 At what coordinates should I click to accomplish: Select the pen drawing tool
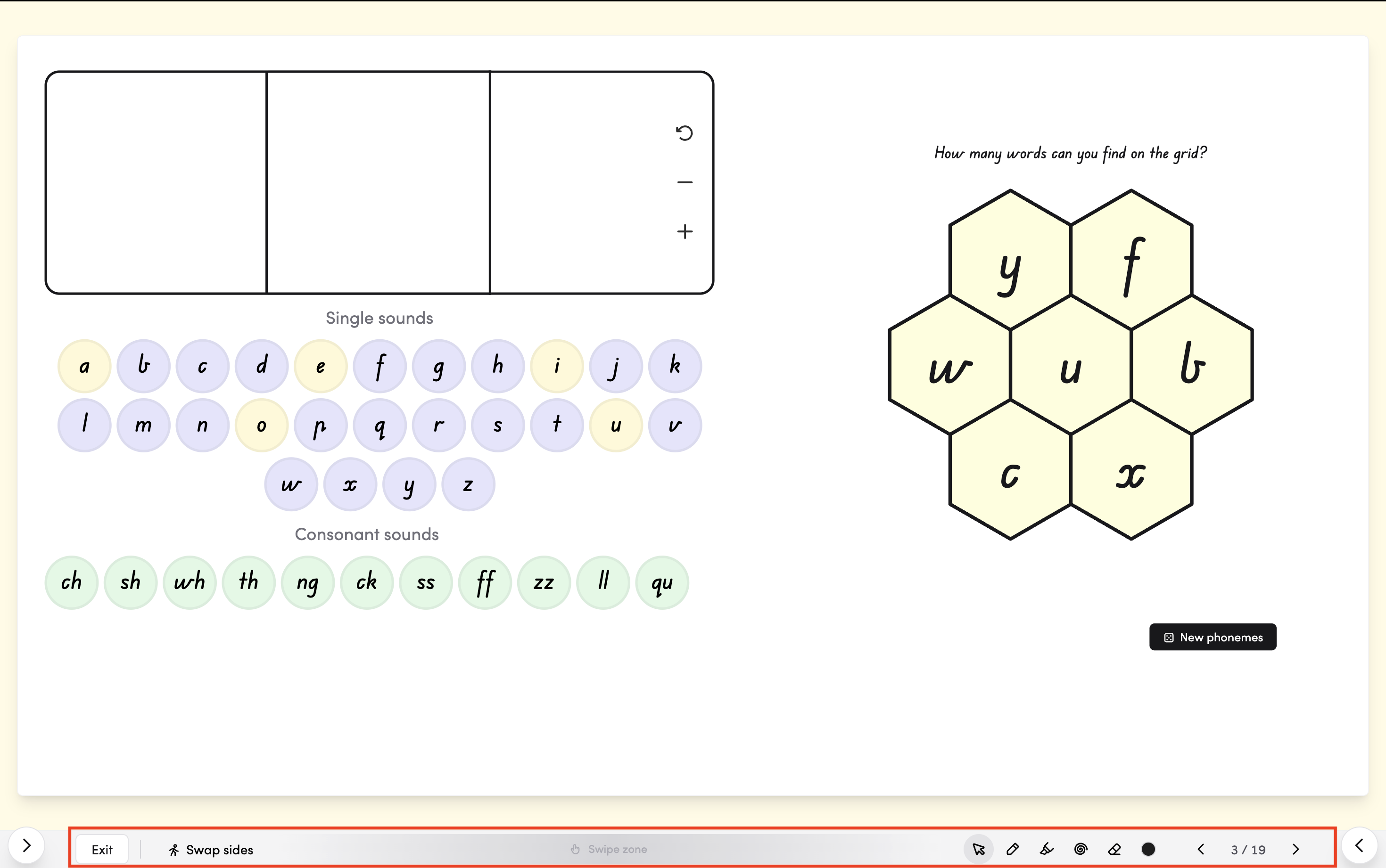1013,849
